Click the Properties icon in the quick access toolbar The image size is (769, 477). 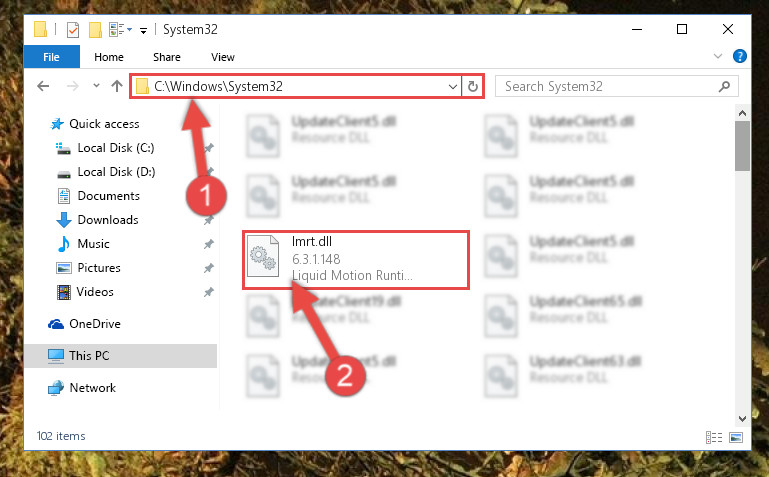73,30
